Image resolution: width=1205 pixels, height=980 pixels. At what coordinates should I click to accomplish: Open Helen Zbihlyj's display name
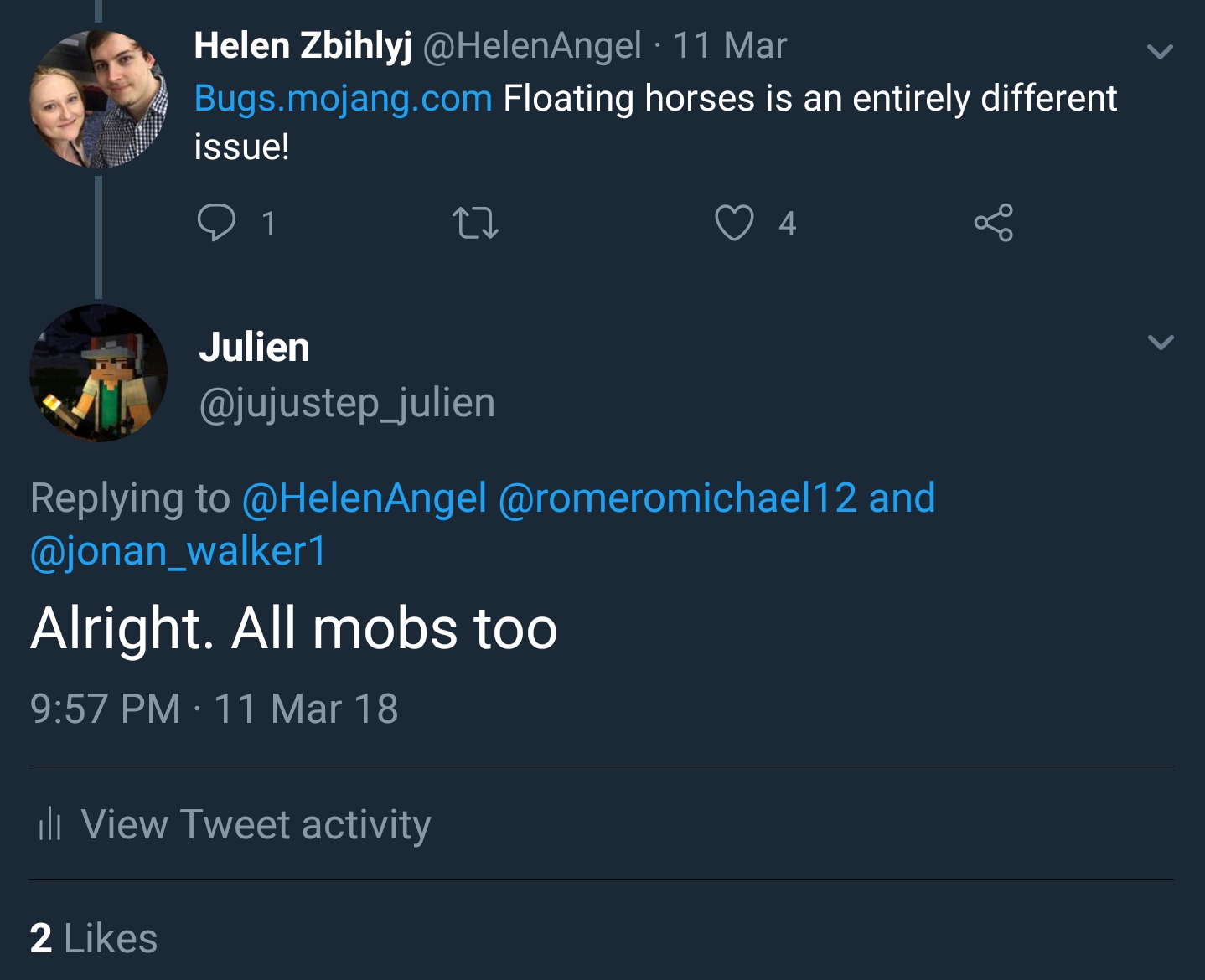pyautogui.click(x=303, y=45)
